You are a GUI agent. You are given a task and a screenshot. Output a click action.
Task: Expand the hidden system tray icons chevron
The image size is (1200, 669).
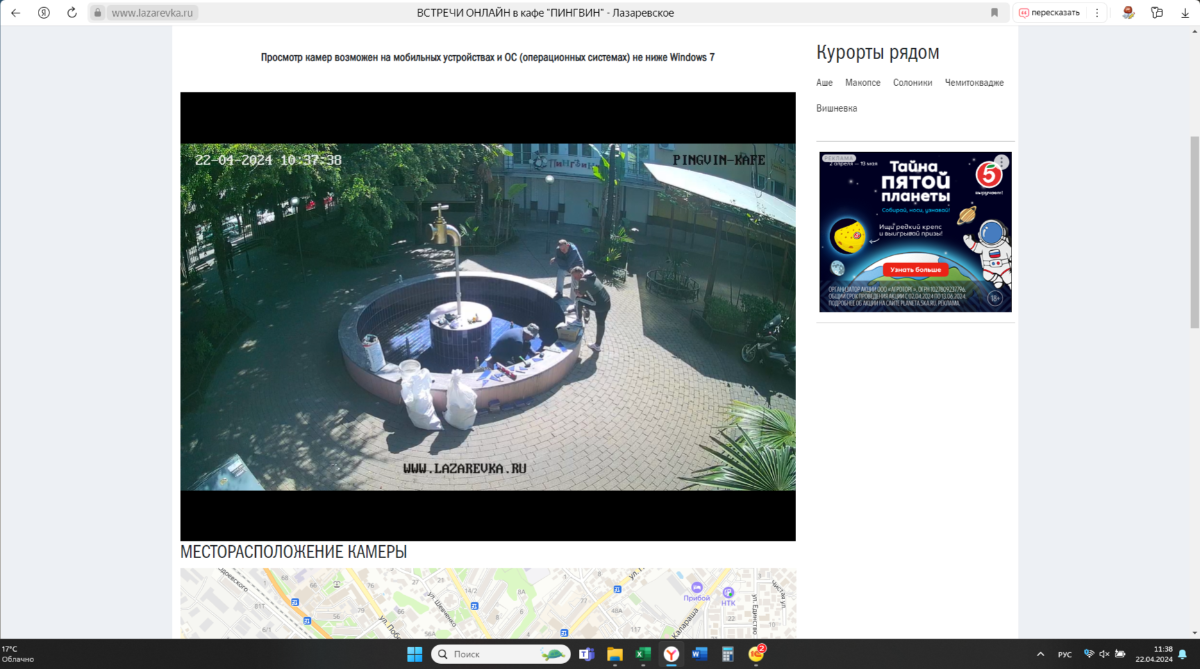pos(1040,654)
